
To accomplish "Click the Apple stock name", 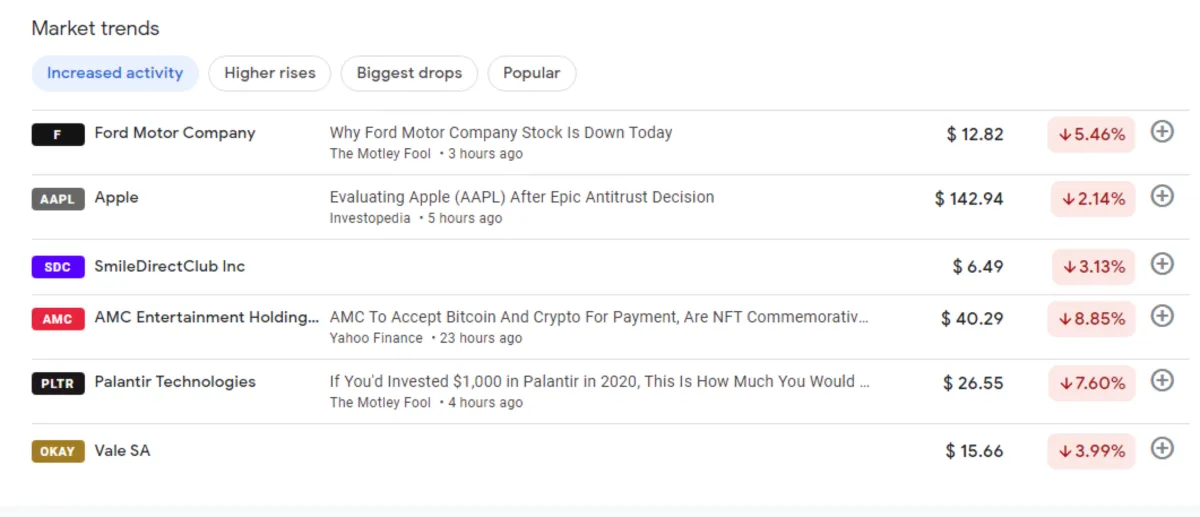I will coord(116,198).
